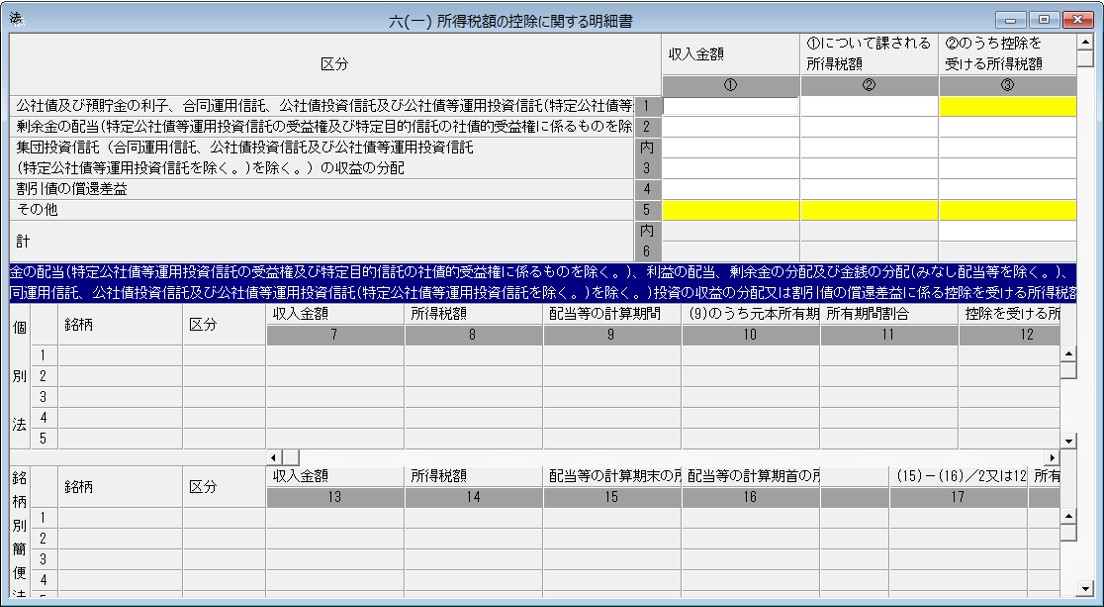Select 銘柄 cell in 銘柄別簡便法 row 1
Viewport: 1104px width, 607px height.
coord(120,518)
